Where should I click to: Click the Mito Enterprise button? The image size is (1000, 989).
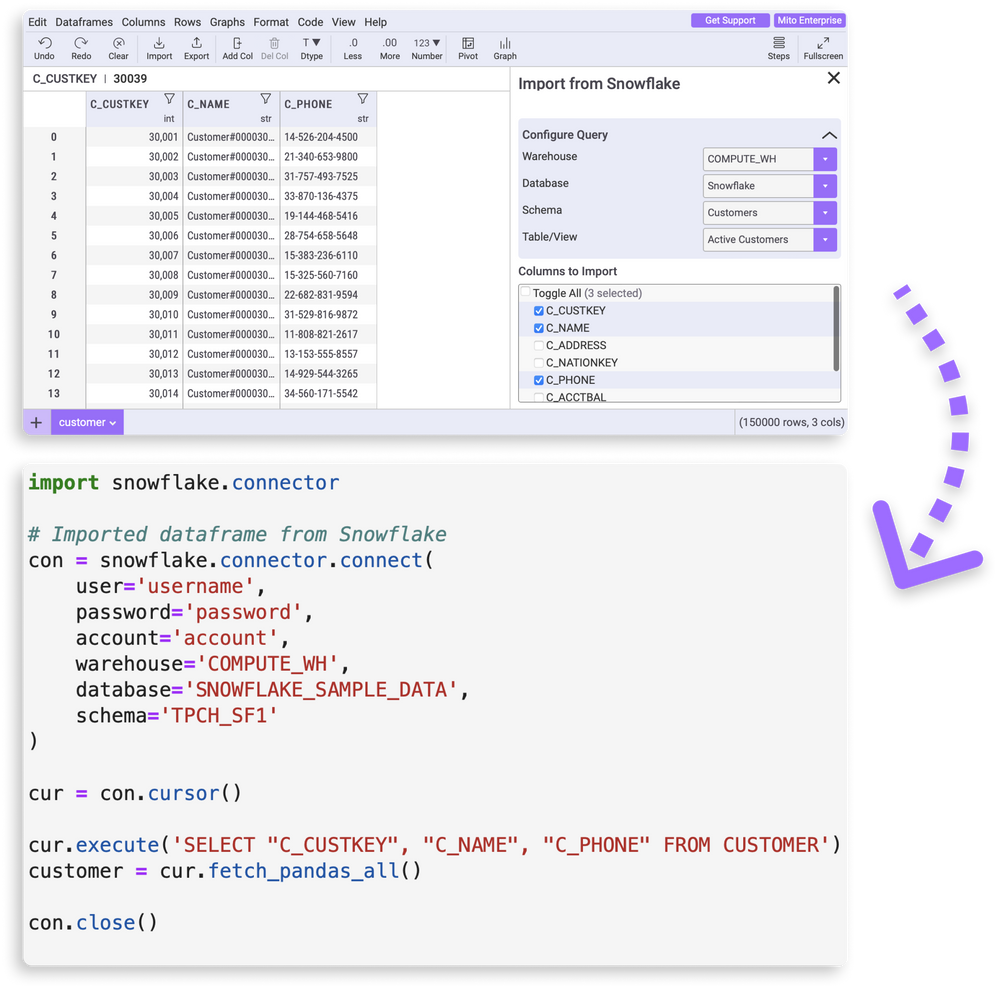click(809, 21)
